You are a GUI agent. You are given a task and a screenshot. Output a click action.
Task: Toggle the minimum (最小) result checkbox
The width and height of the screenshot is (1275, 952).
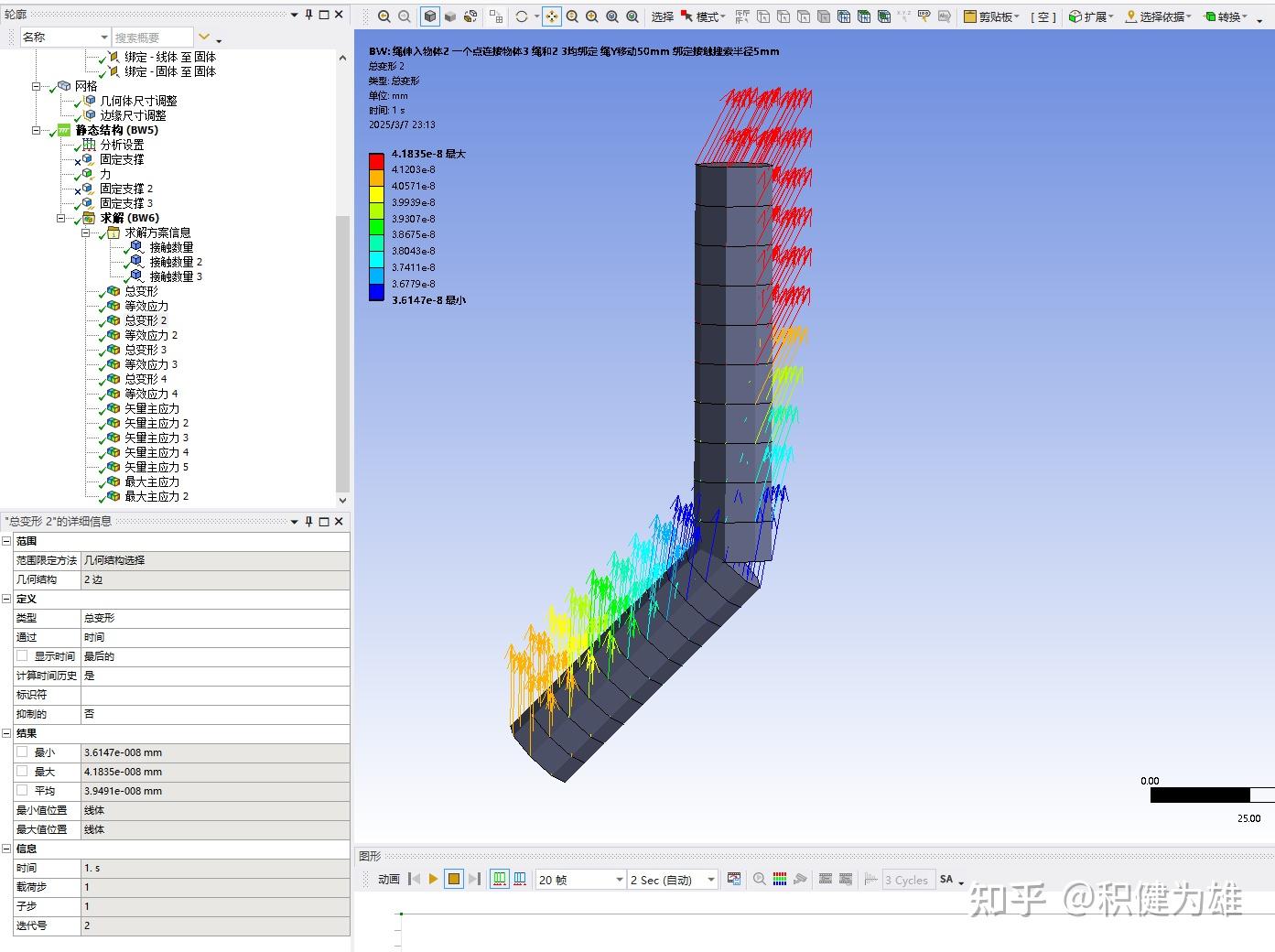tap(22, 752)
